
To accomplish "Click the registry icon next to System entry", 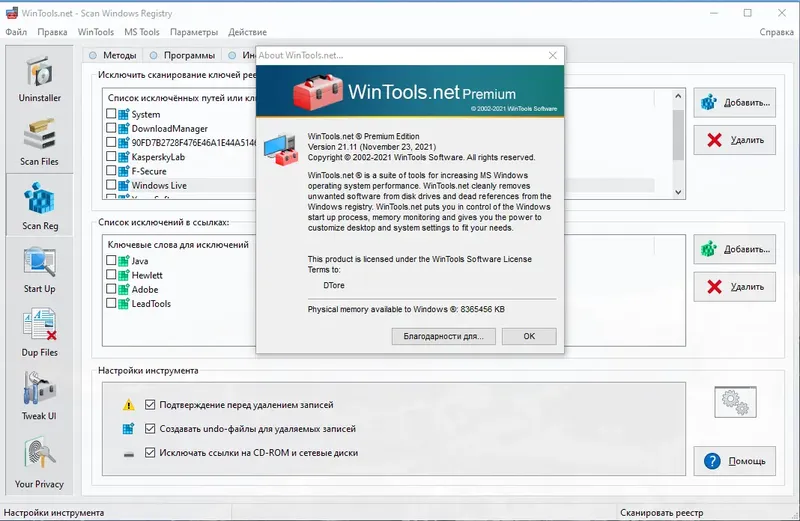I will click(x=123, y=114).
